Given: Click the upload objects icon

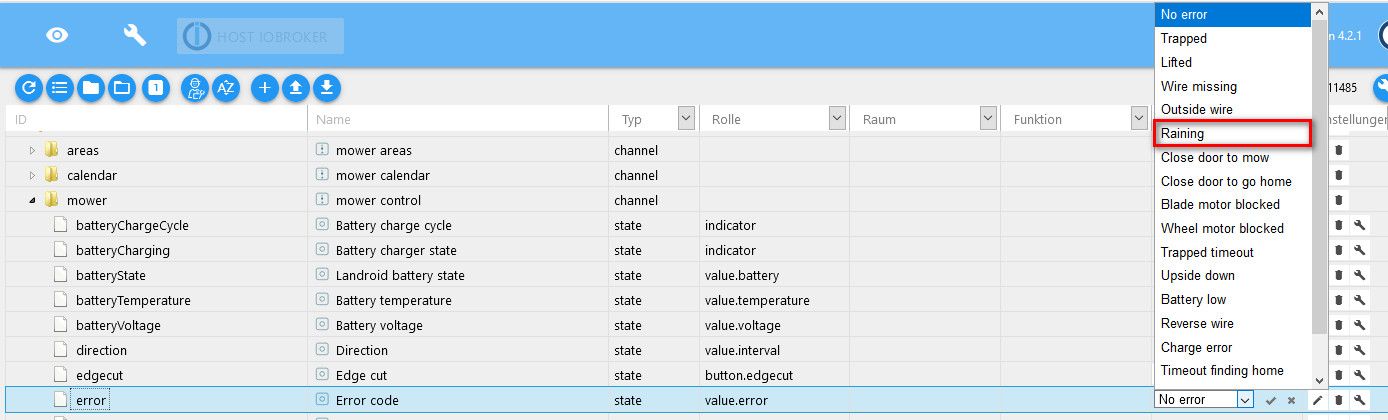Looking at the screenshot, I should click(295, 88).
